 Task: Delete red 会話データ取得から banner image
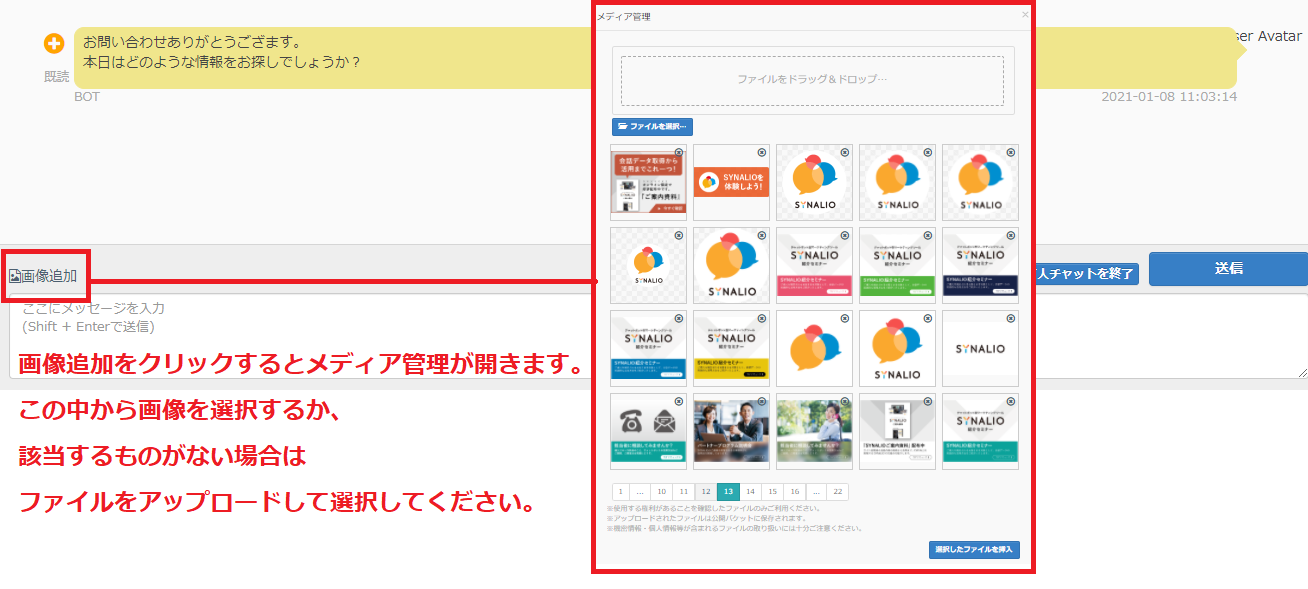tap(678, 152)
